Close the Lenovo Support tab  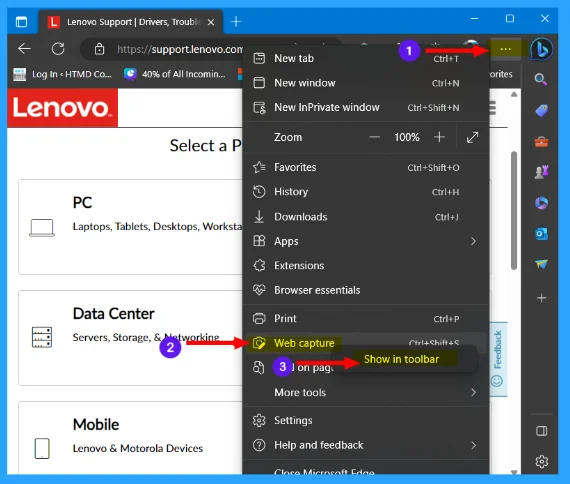[211, 22]
